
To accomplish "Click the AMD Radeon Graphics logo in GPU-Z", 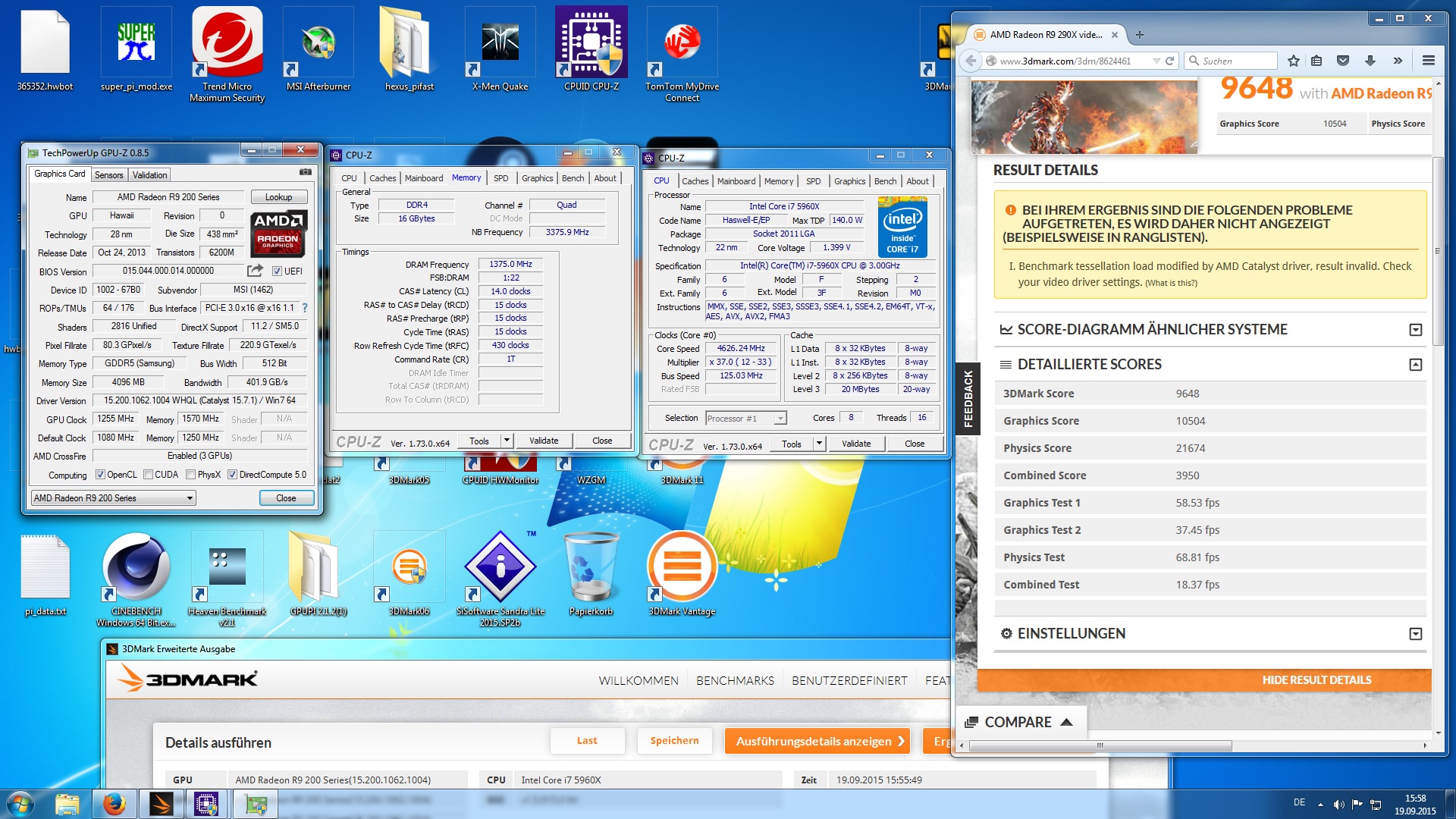I will 278,233.
